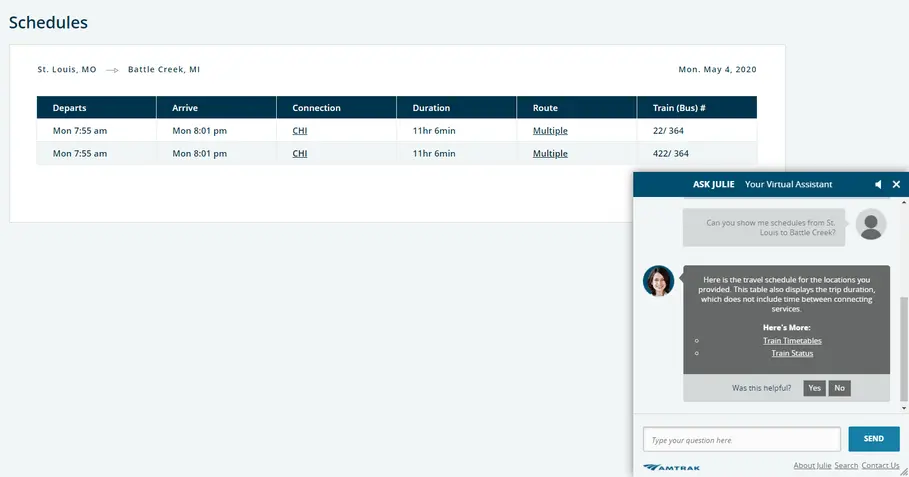Viewport: 909px width, 477px height.
Task: Open Multiple route link for train 22/364
Action: click(550, 131)
